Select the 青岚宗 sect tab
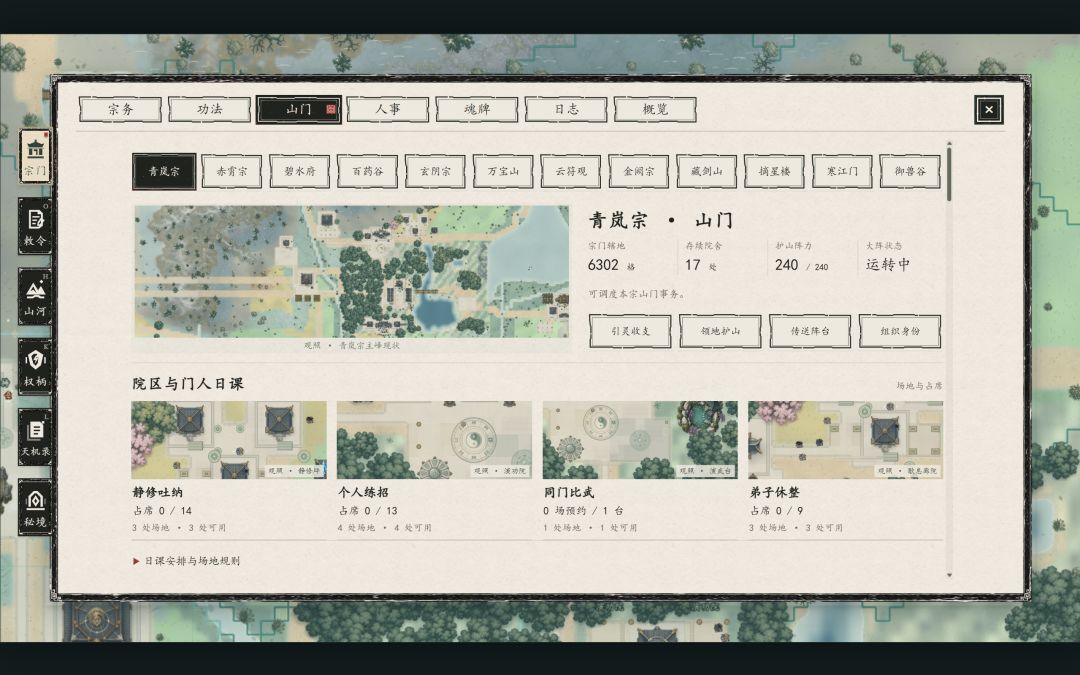The height and width of the screenshot is (675, 1080). click(164, 172)
